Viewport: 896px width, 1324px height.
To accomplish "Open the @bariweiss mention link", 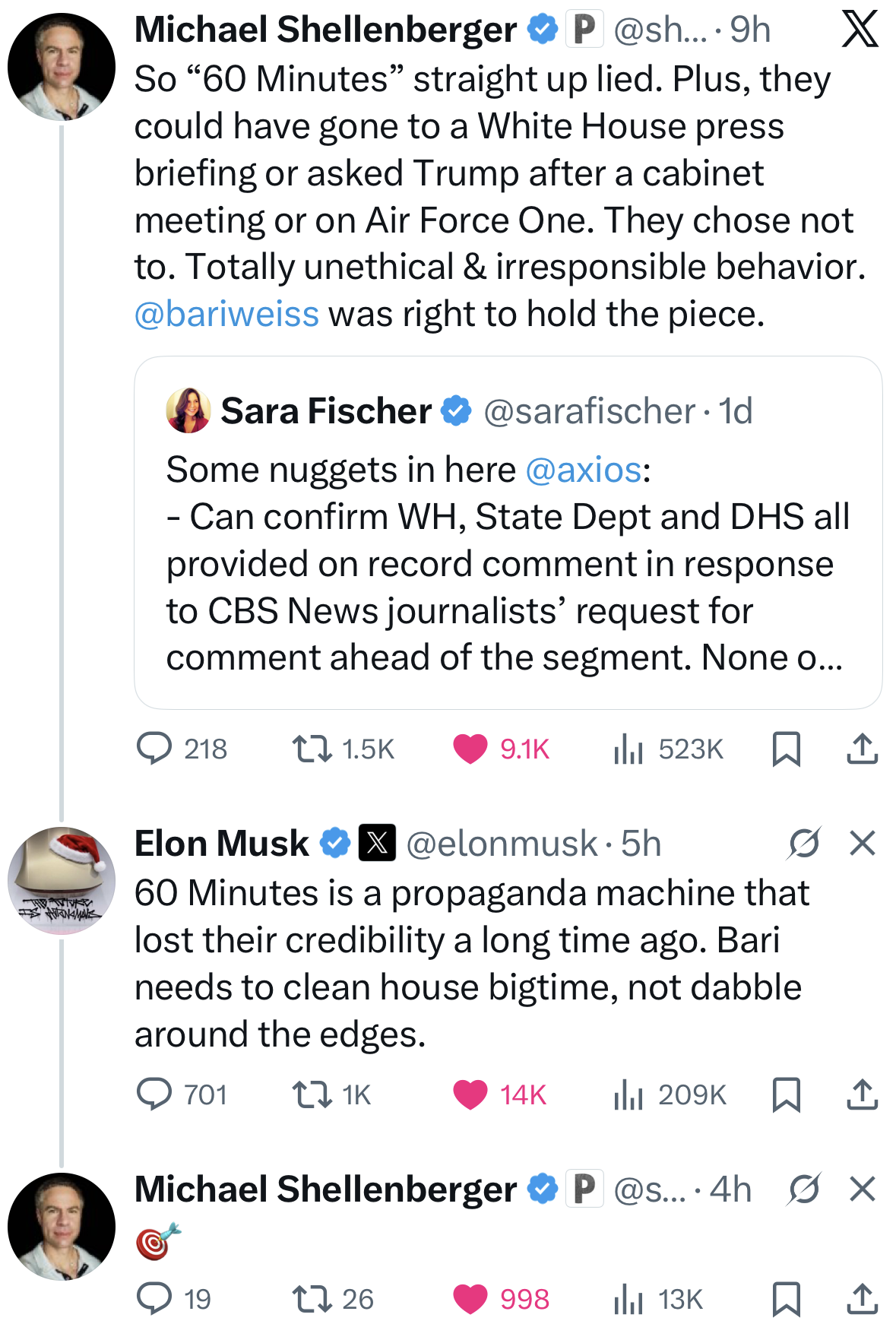I will point(226,314).
